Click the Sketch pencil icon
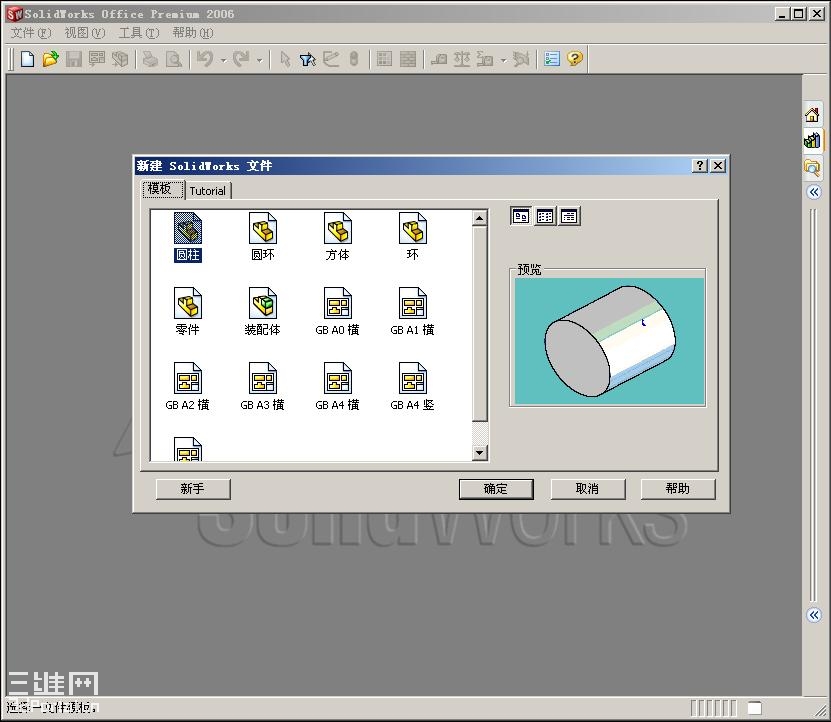Screen dimensions: 831x722 coord(331,59)
